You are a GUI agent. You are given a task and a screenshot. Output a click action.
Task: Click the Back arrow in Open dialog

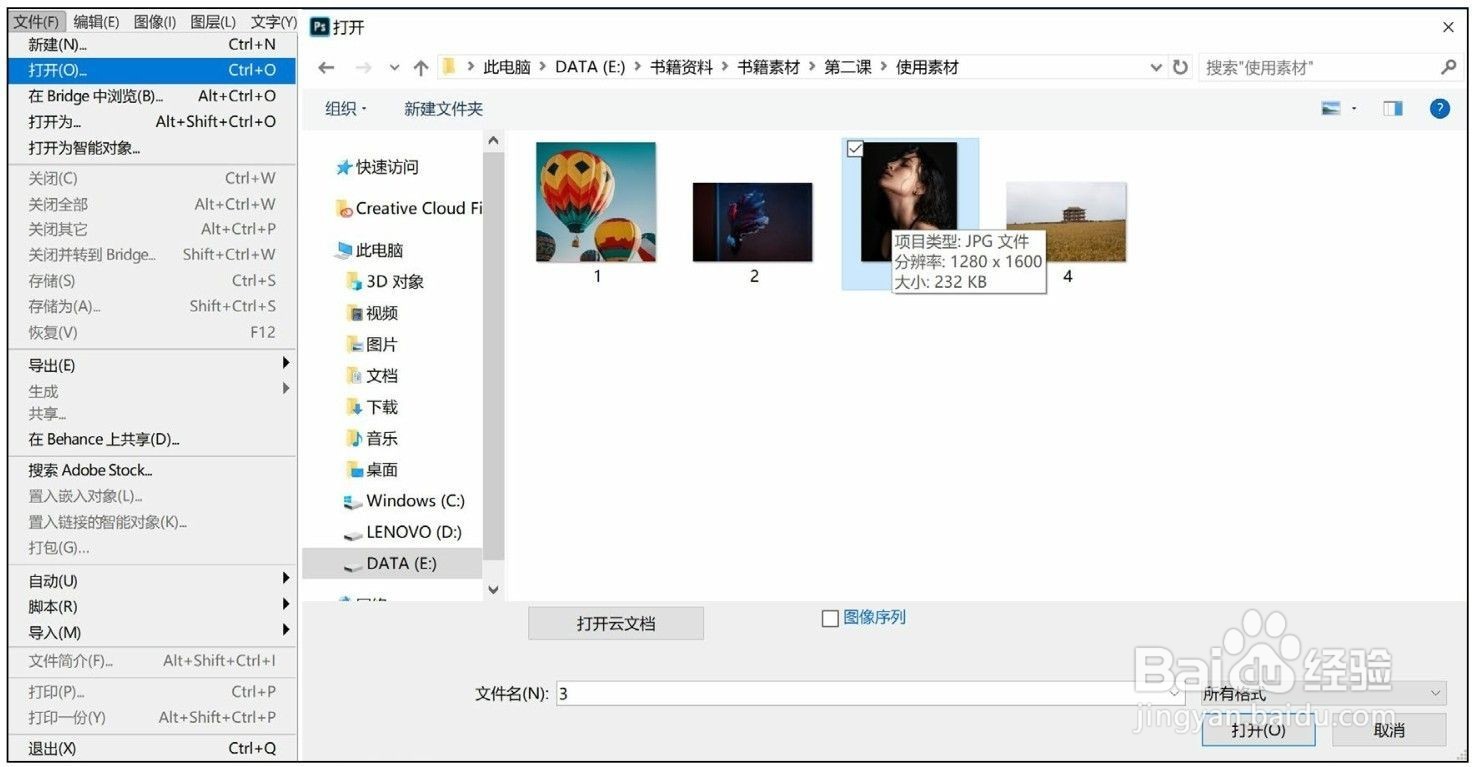(x=327, y=67)
